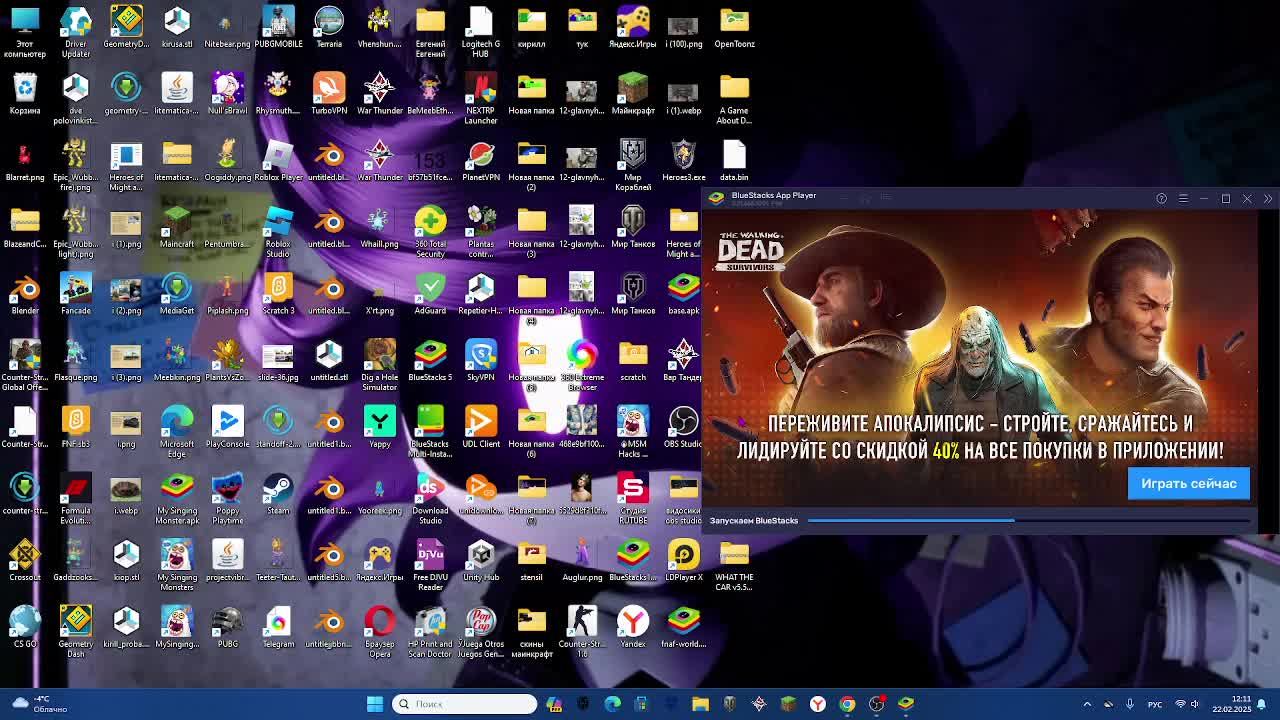Screen dimensions: 1280x720
Task: Select the Telegram desktop shortcut
Action: (278, 628)
